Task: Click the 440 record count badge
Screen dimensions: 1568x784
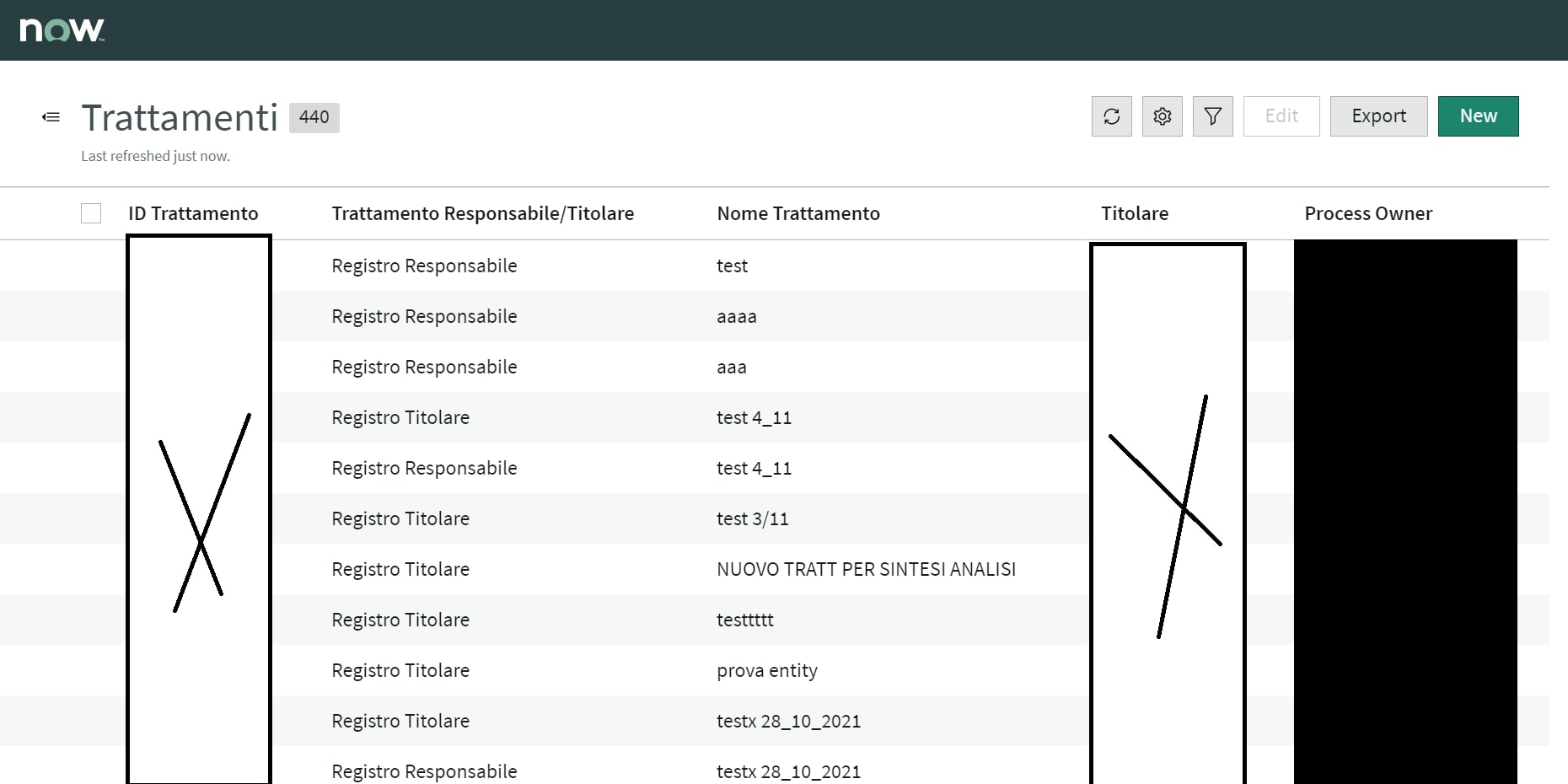Action: pyautogui.click(x=314, y=117)
